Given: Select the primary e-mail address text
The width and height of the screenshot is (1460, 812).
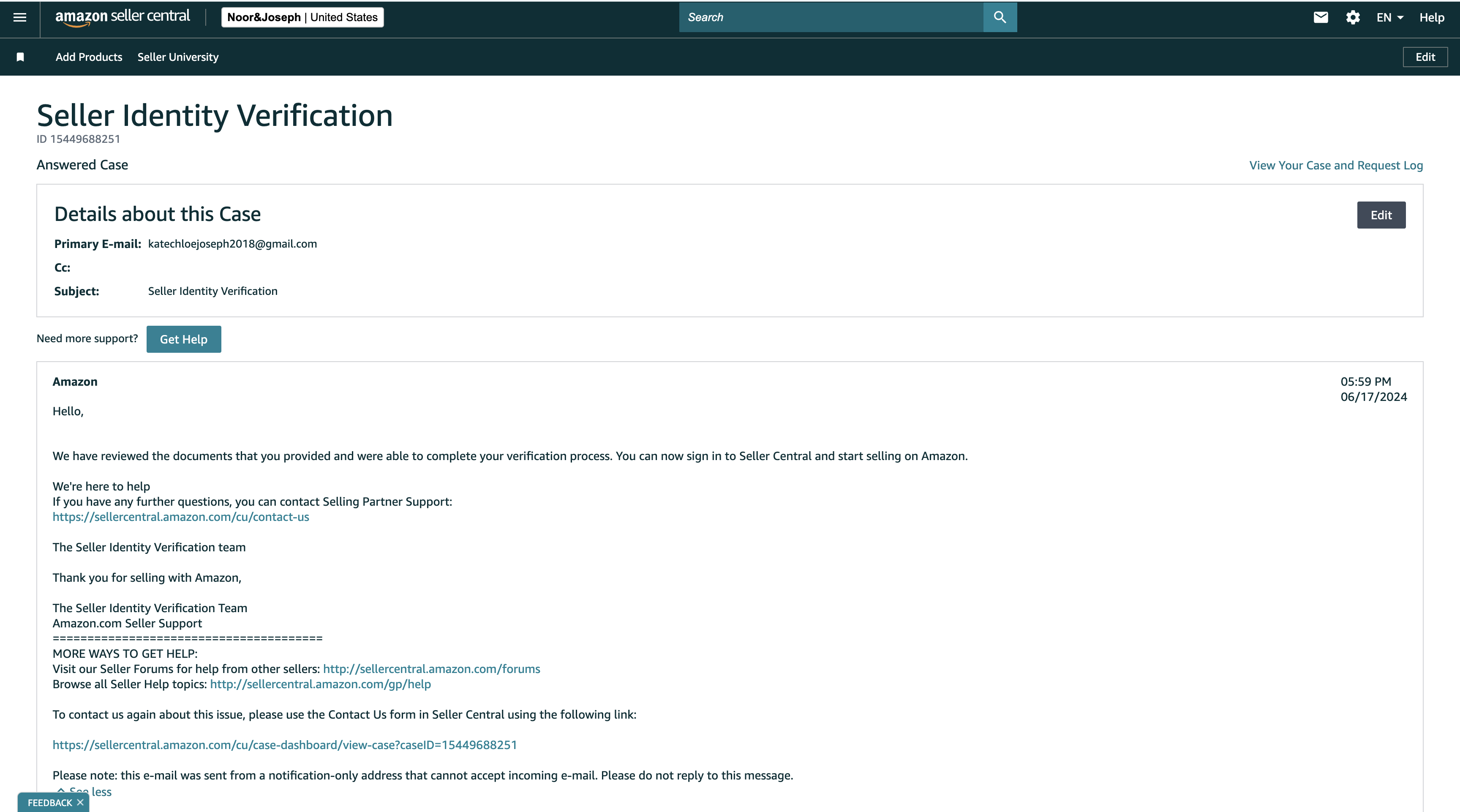Looking at the screenshot, I should [232, 244].
